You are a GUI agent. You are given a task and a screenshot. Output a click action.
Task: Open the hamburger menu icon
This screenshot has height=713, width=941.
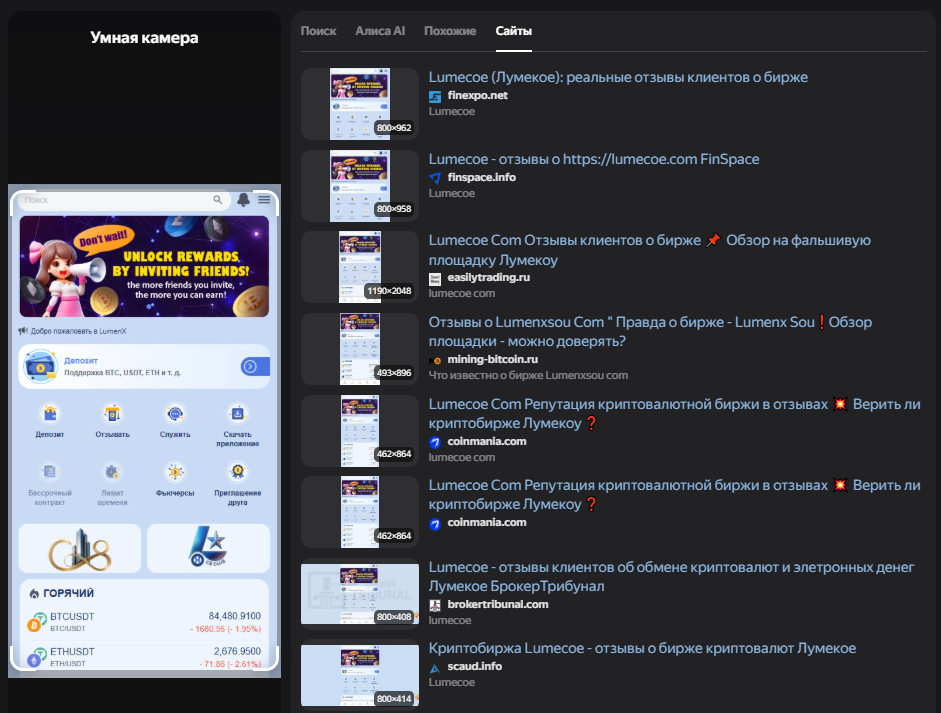point(264,199)
